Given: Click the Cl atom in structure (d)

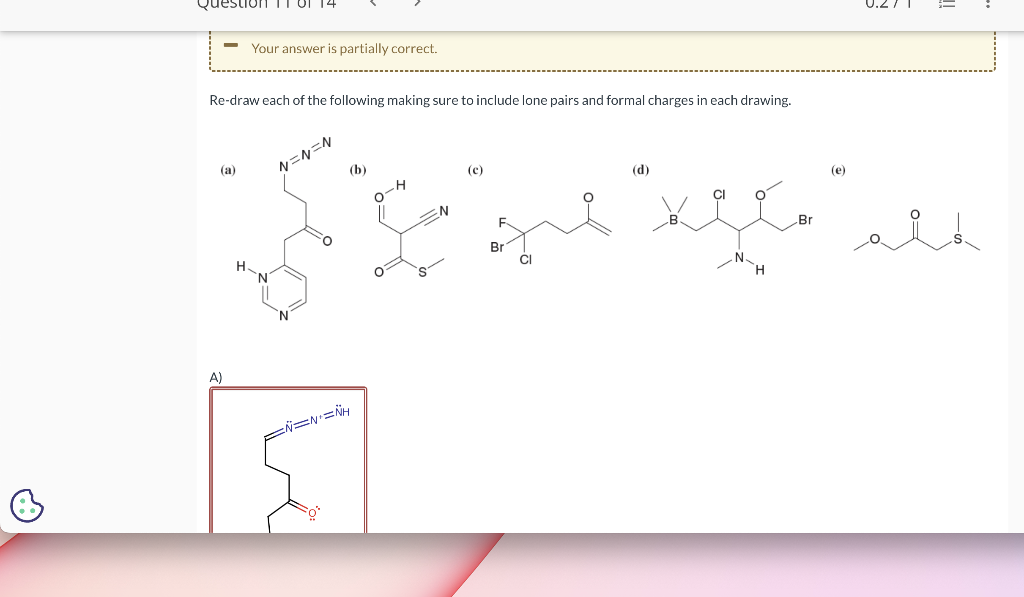Looking at the screenshot, I should [x=719, y=192].
